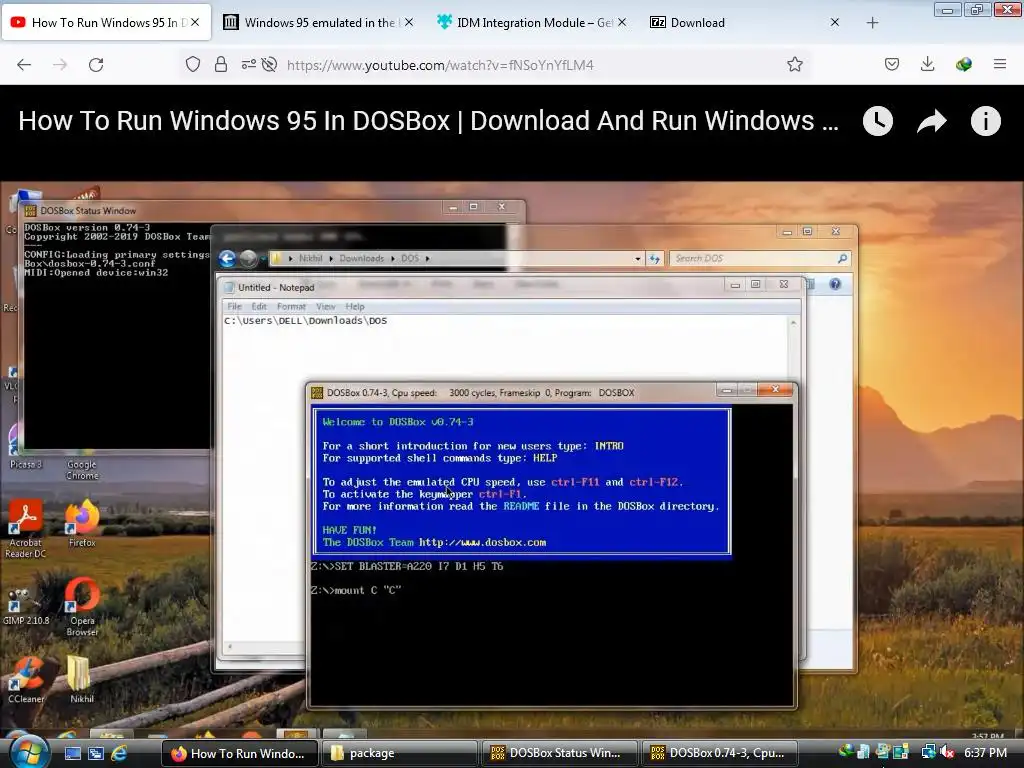The width and height of the screenshot is (1024, 768).
Task: Open the 'package' folder taskbar button
Action: (400, 753)
